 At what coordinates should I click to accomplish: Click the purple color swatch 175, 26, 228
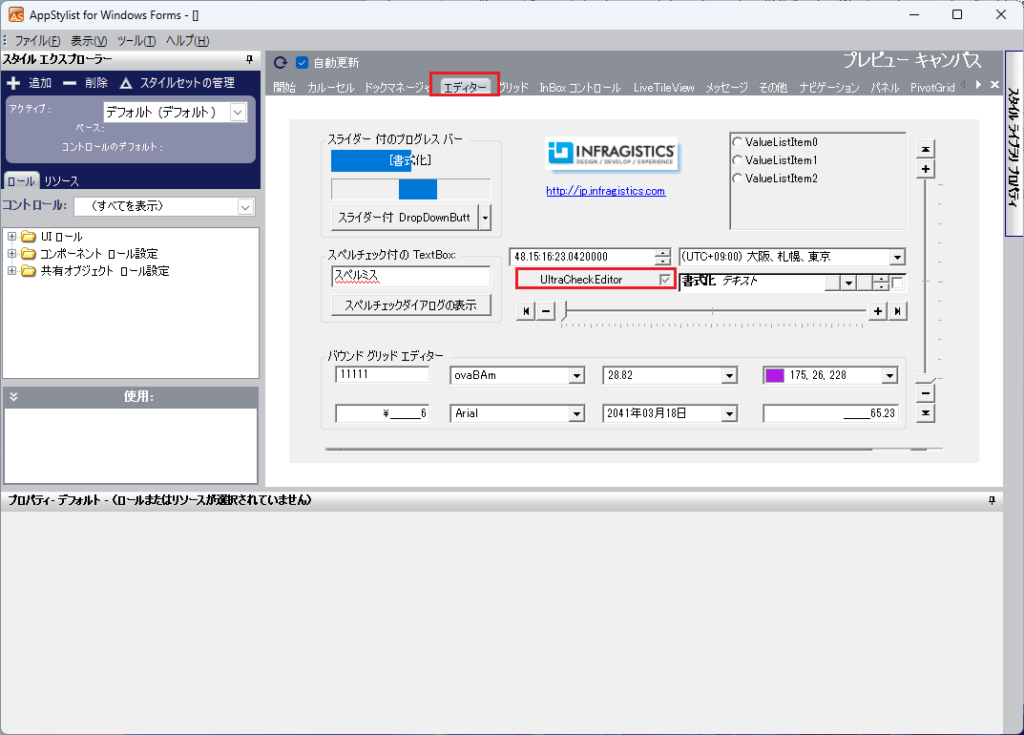click(774, 376)
